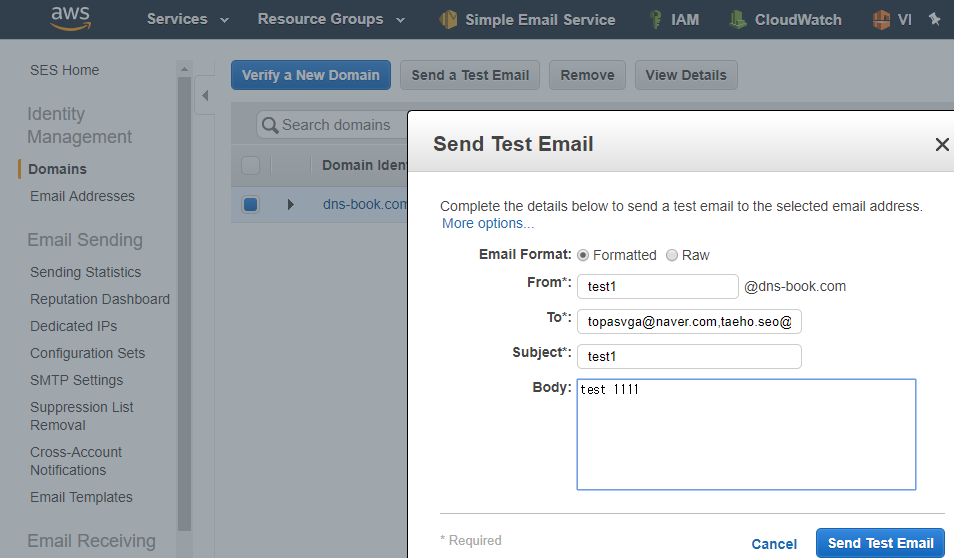Select the Formatted email format radio
Image resolution: width=954 pixels, height=558 pixels.
(583, 255)
